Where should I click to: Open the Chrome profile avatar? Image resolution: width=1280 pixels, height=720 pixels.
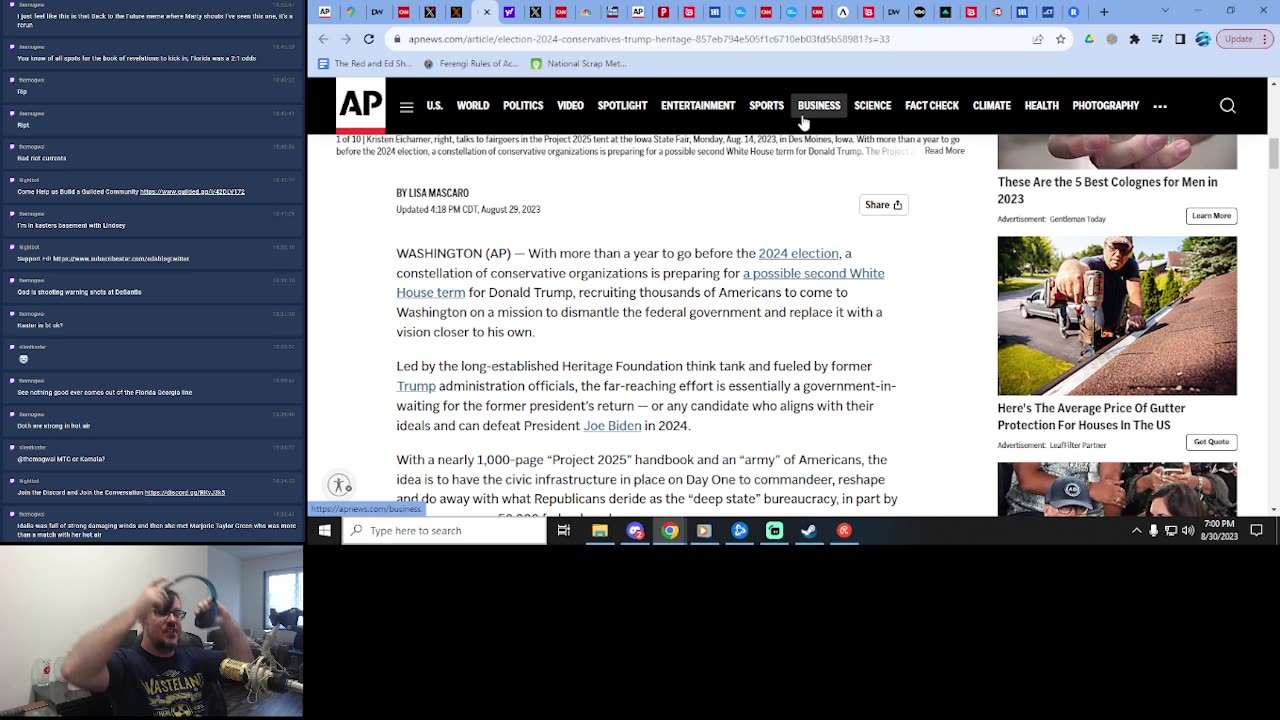(x=1203, y=39)
